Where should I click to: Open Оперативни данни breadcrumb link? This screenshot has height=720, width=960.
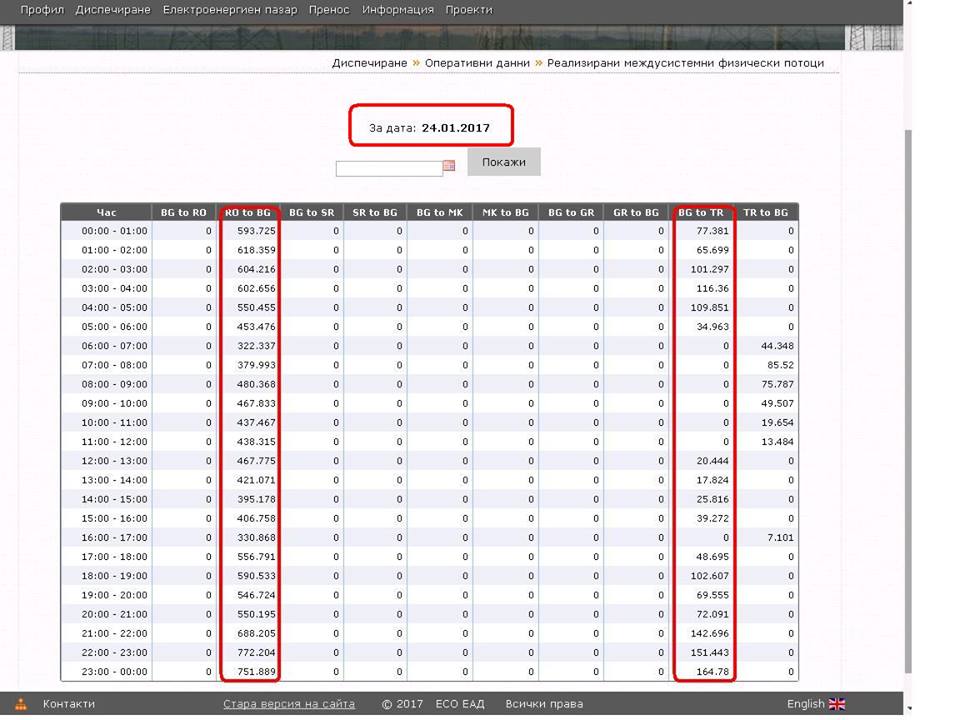(x=477, y=63)
